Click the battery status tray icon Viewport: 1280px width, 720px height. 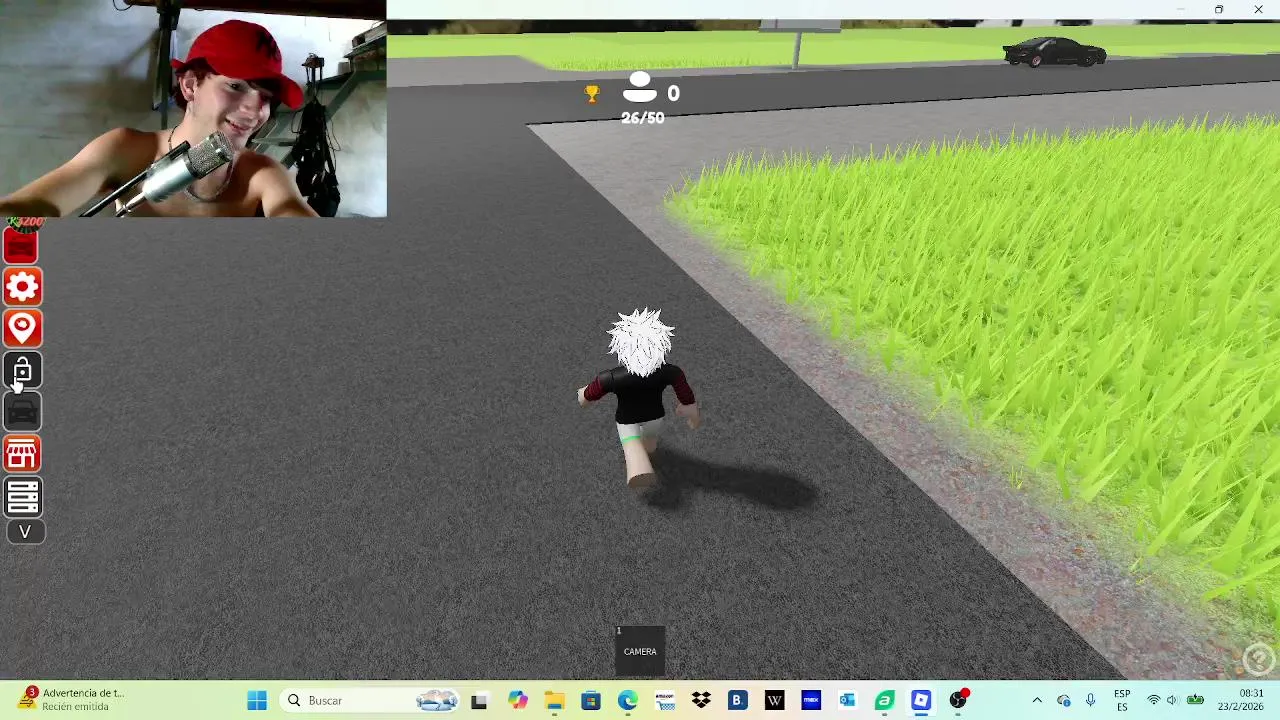pos(1195,701)
